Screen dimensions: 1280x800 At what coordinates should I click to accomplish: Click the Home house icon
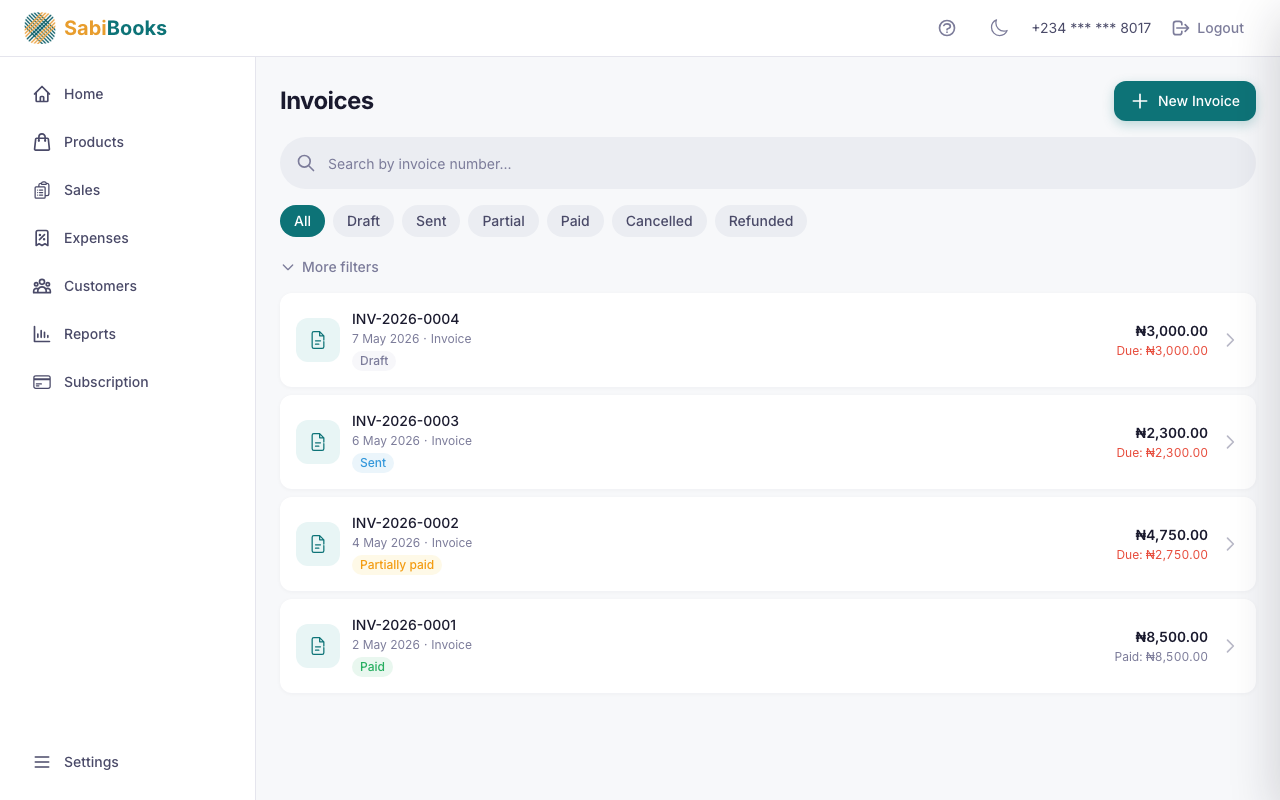tap(42, 94)
